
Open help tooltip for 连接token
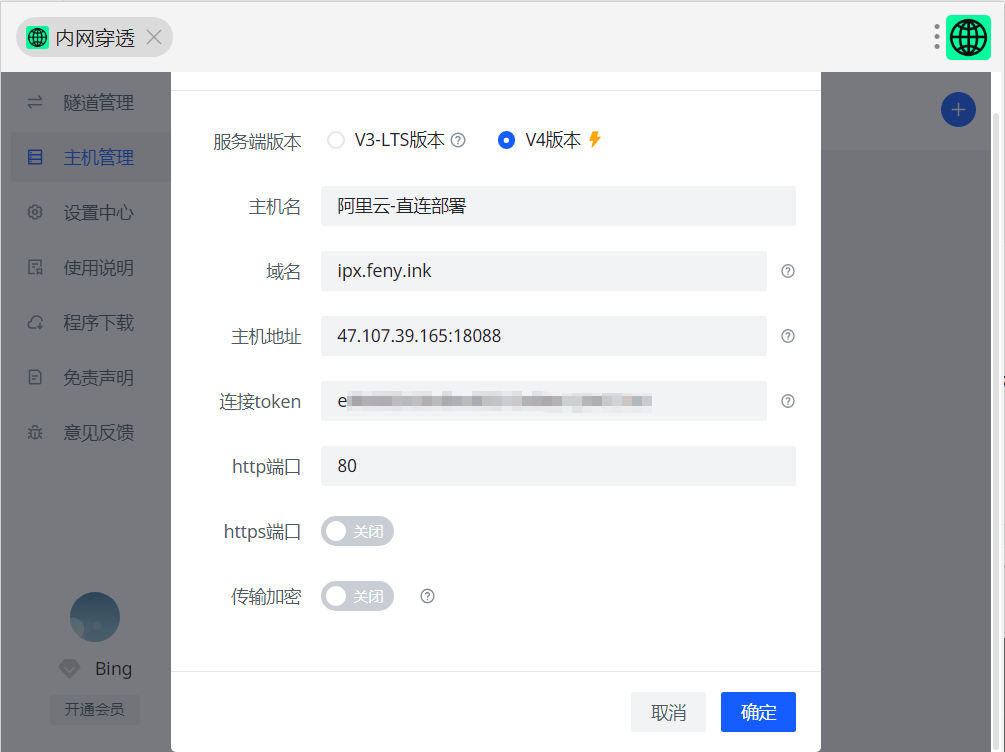click(x=788, y=401)
